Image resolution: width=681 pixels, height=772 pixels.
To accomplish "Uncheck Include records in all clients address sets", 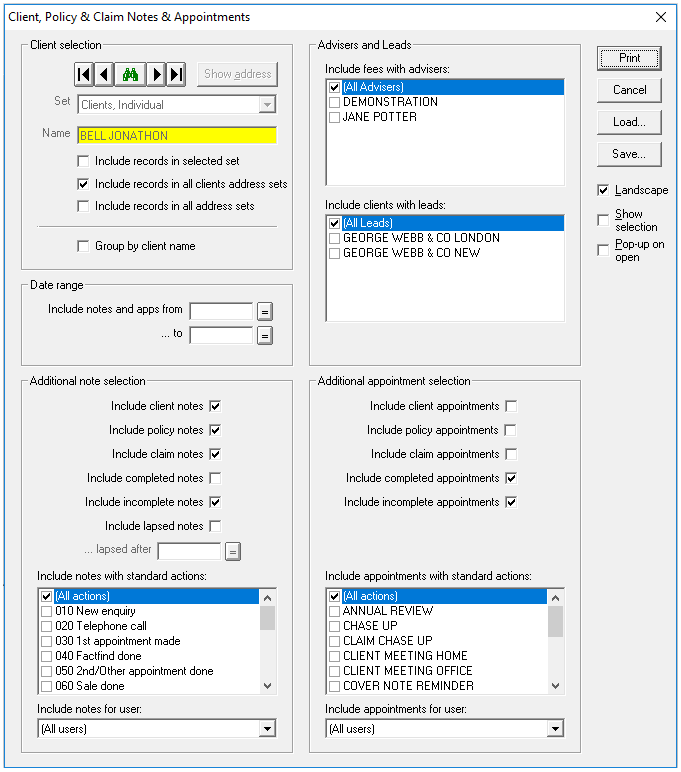I will coord(83,184).
